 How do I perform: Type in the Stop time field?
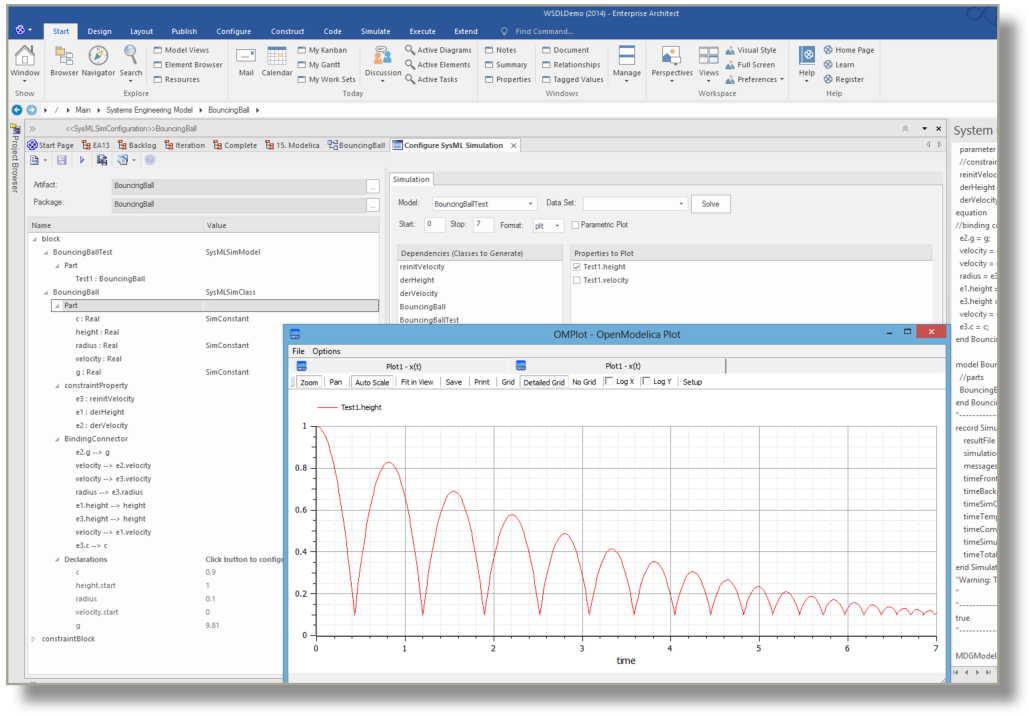[x=483, y=223]
